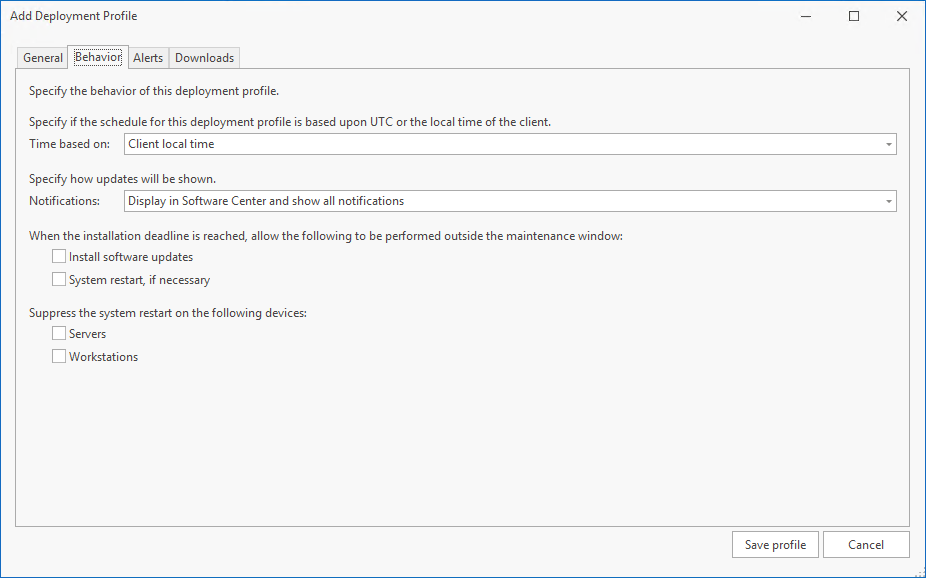Click the 'Time based on:' label
This screenshot has height=578, width=926.
pos(70,144)
